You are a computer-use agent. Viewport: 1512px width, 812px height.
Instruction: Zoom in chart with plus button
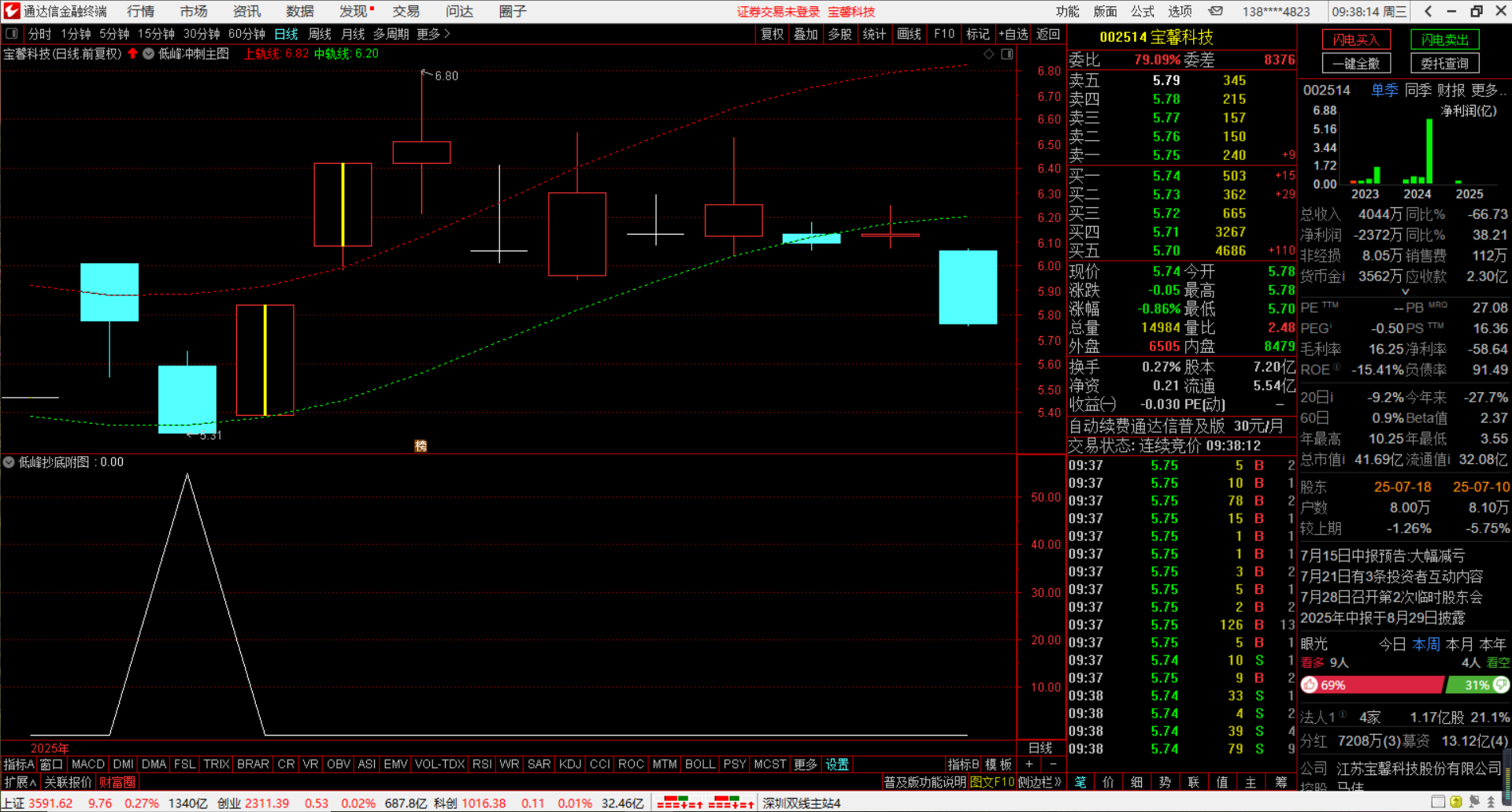click(x=1028, y=764)
